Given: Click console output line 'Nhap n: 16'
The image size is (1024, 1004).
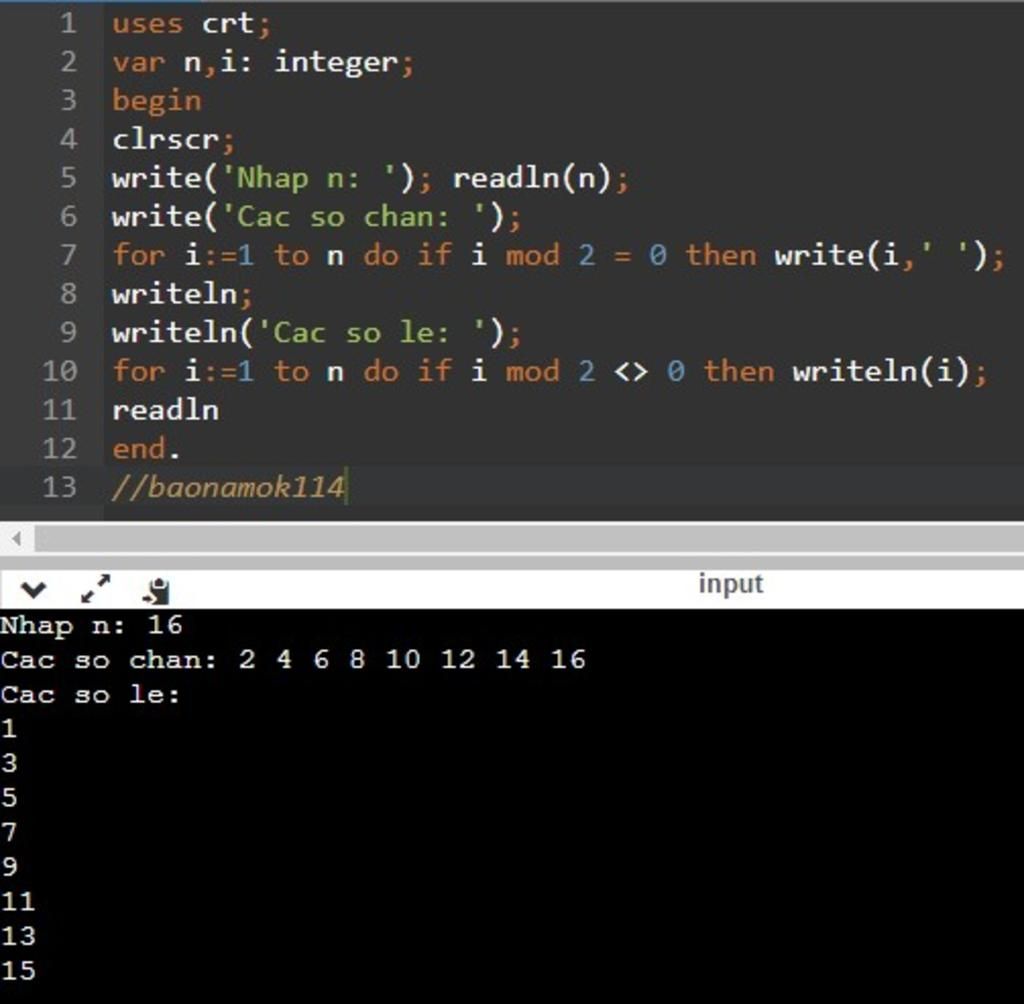Looking at the screenshot, I should click(91, 626).
